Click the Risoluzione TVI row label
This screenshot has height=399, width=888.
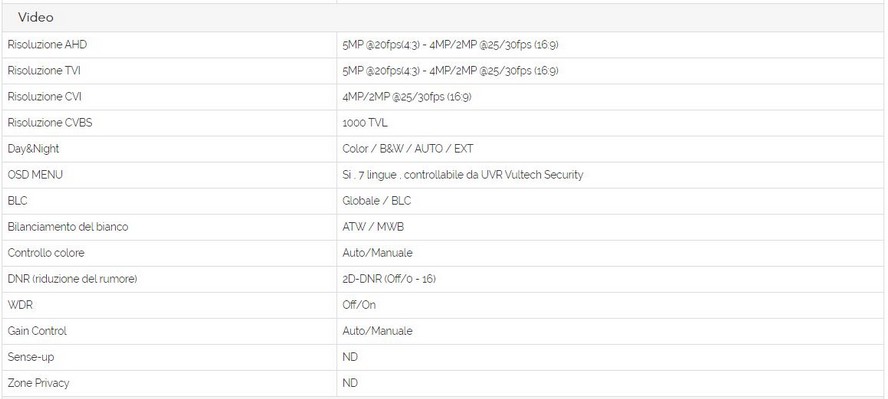(44, 71)
